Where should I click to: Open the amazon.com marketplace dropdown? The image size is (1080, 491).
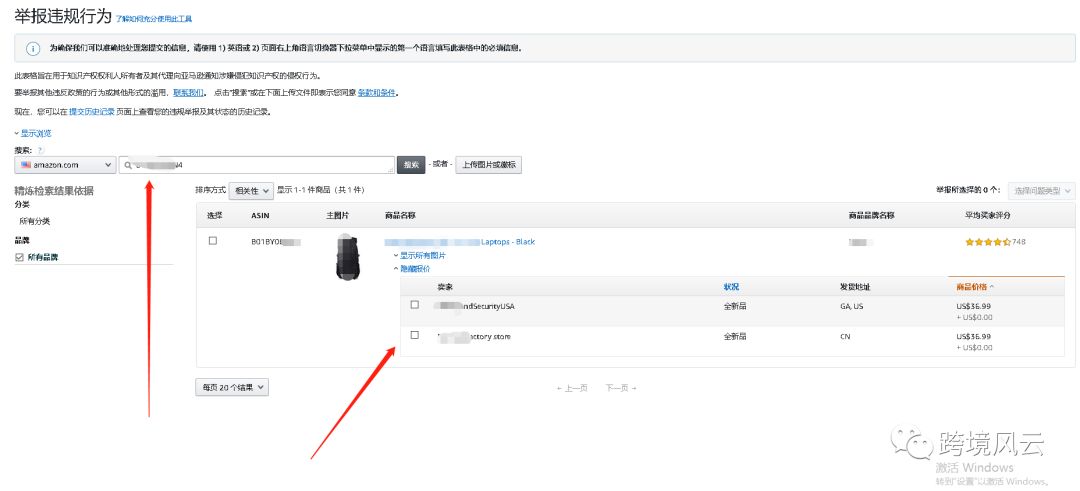(65, 165)
